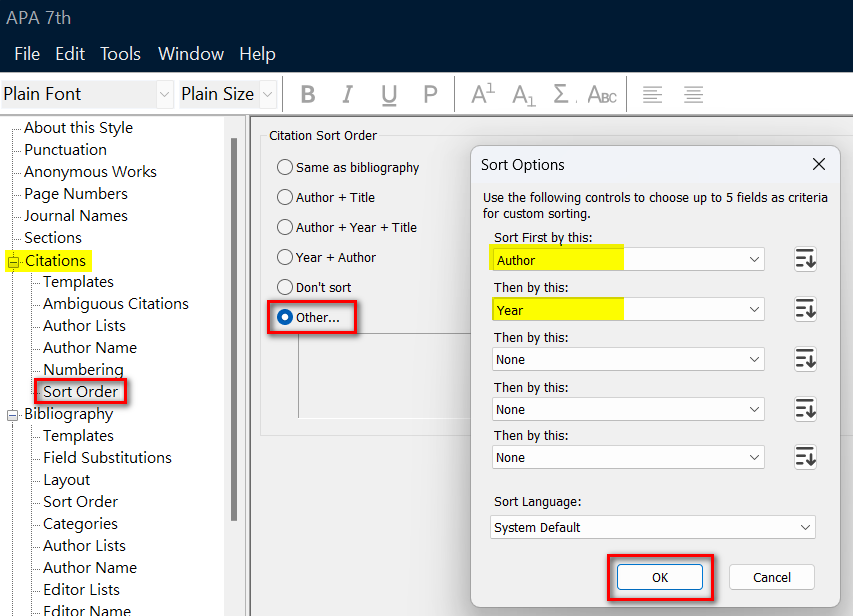Open the Tools menu
The height and width of the screenshot is (616, 853).
[x=120, y=54]
